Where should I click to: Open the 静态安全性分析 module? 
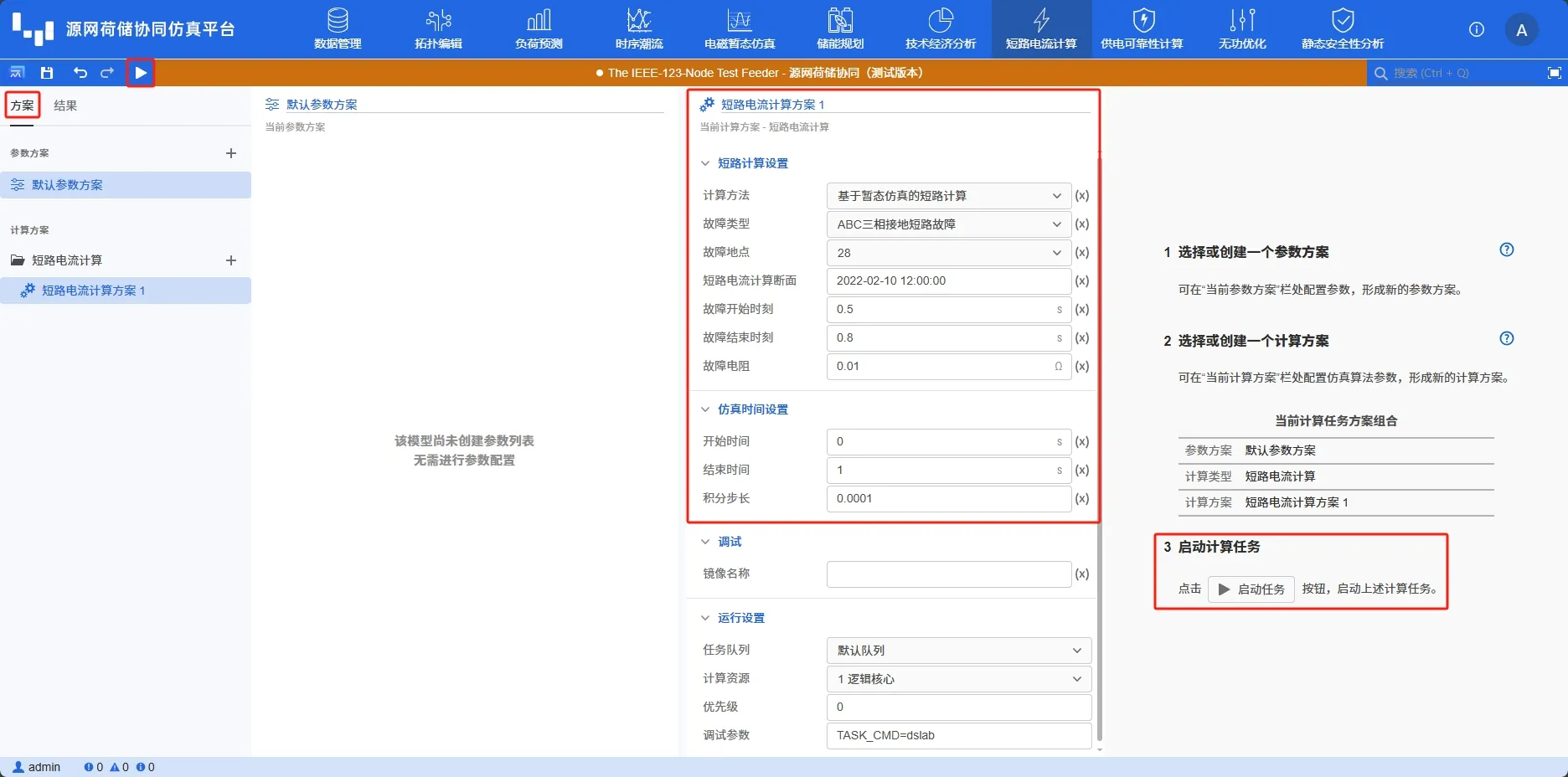1343,29
